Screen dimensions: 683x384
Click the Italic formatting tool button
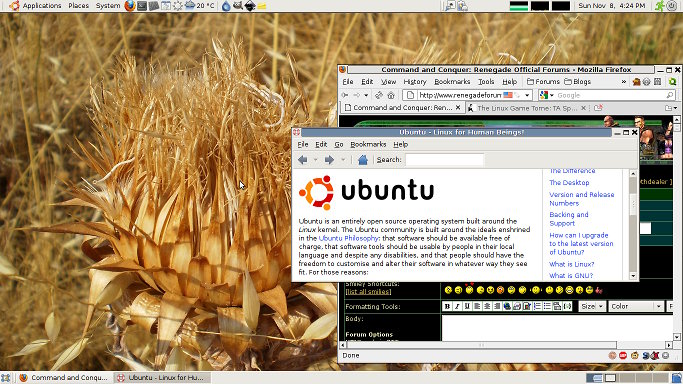(457, 307)
